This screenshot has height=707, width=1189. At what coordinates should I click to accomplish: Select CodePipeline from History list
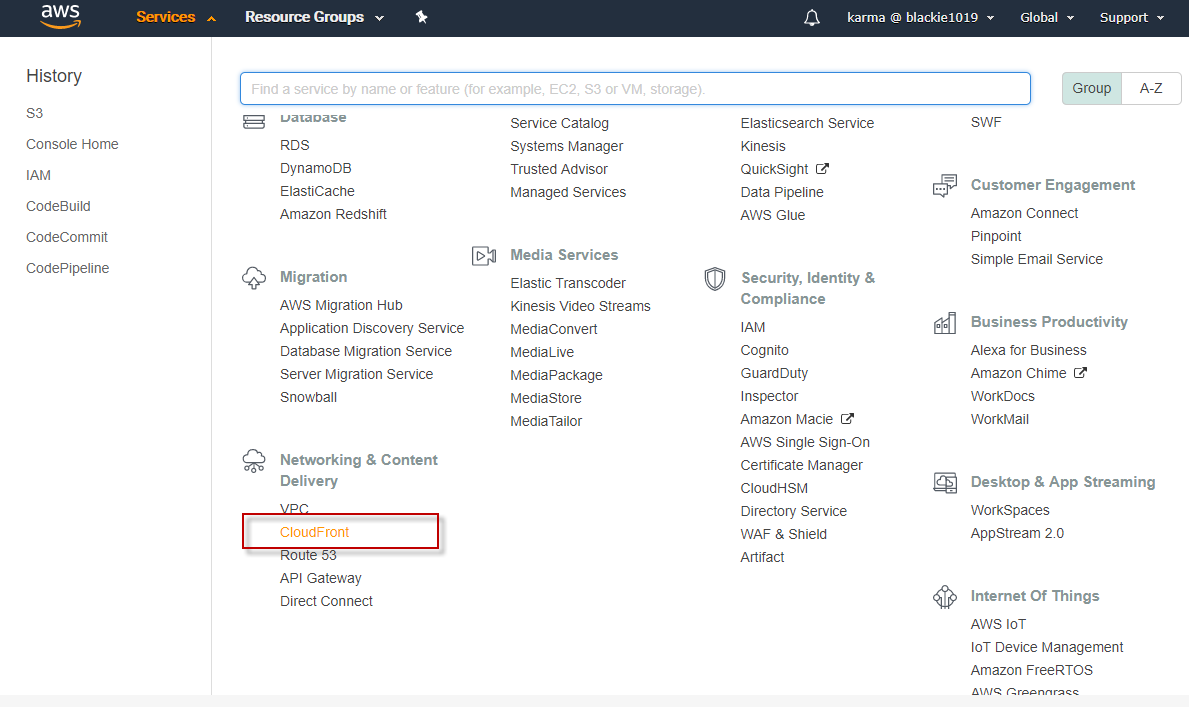pos(67,268)
